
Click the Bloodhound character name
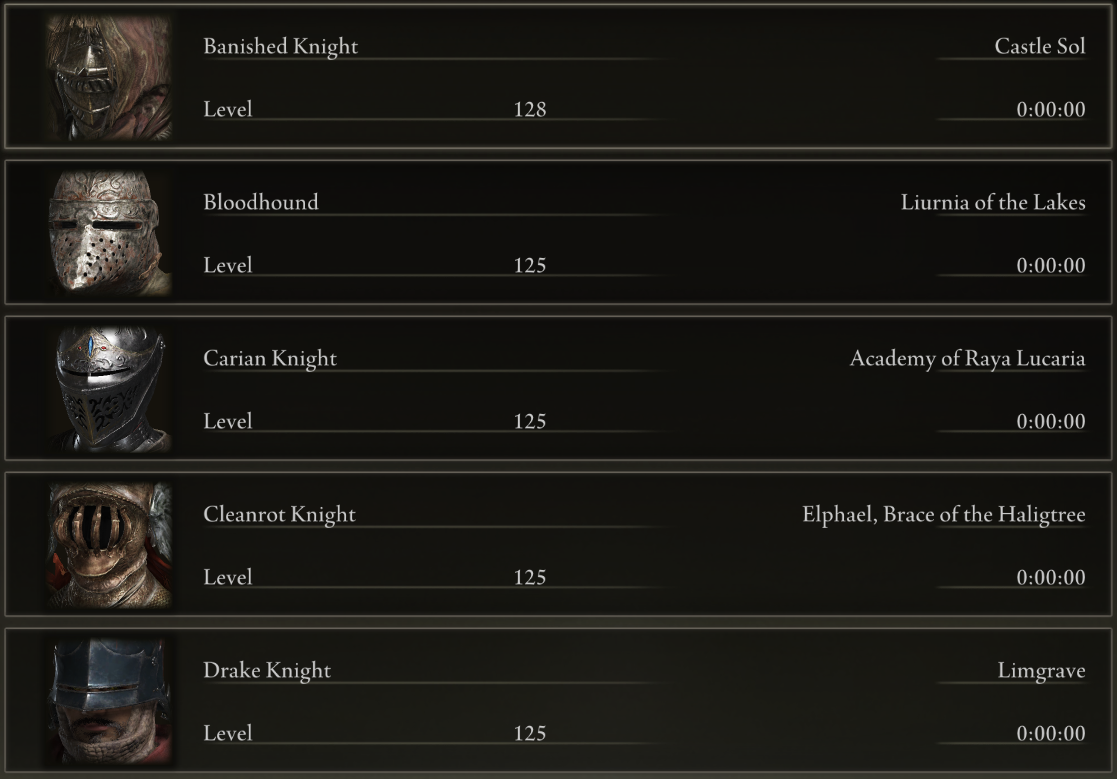(x=261, y=202)
